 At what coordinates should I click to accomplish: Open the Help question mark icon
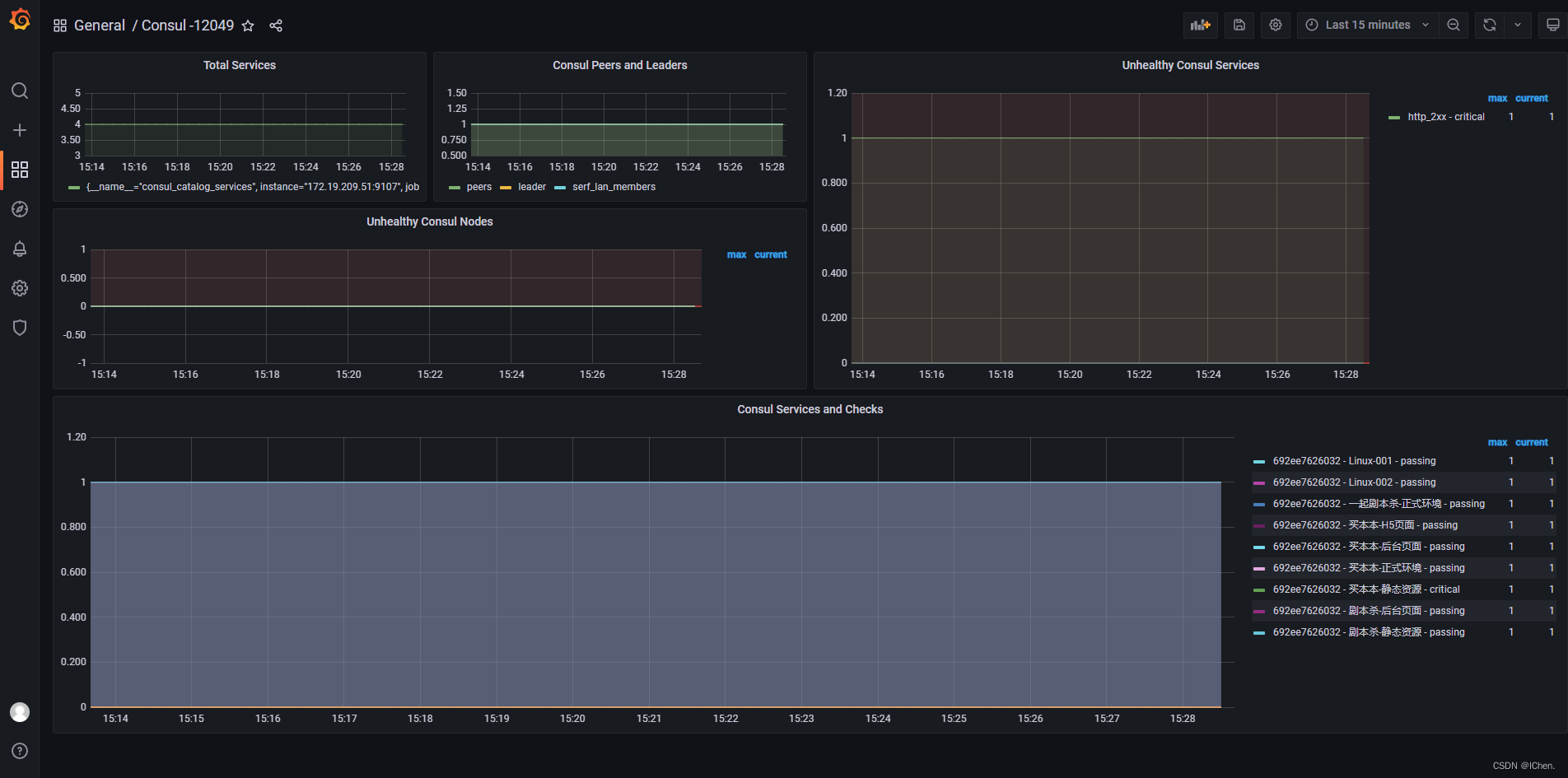click(x=20, y=751)
